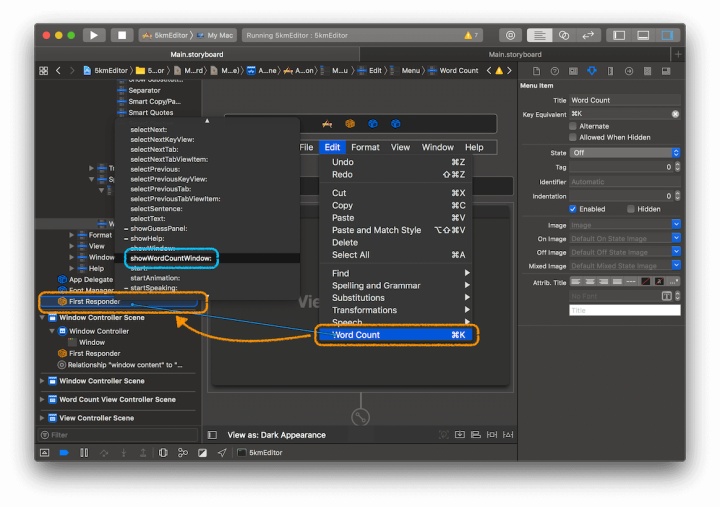The height and width of the screenshot is (507, 720).
Task: Click the Paste and Match Style item
Action: 396,230
